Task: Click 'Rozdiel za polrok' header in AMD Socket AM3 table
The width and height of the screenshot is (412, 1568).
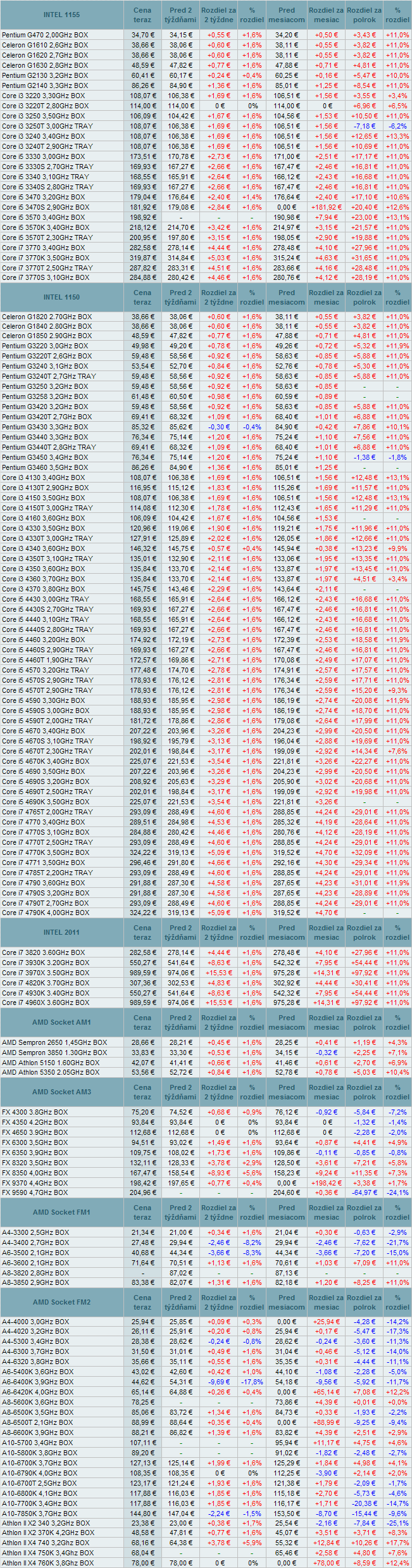Action: coord(365,1092)
